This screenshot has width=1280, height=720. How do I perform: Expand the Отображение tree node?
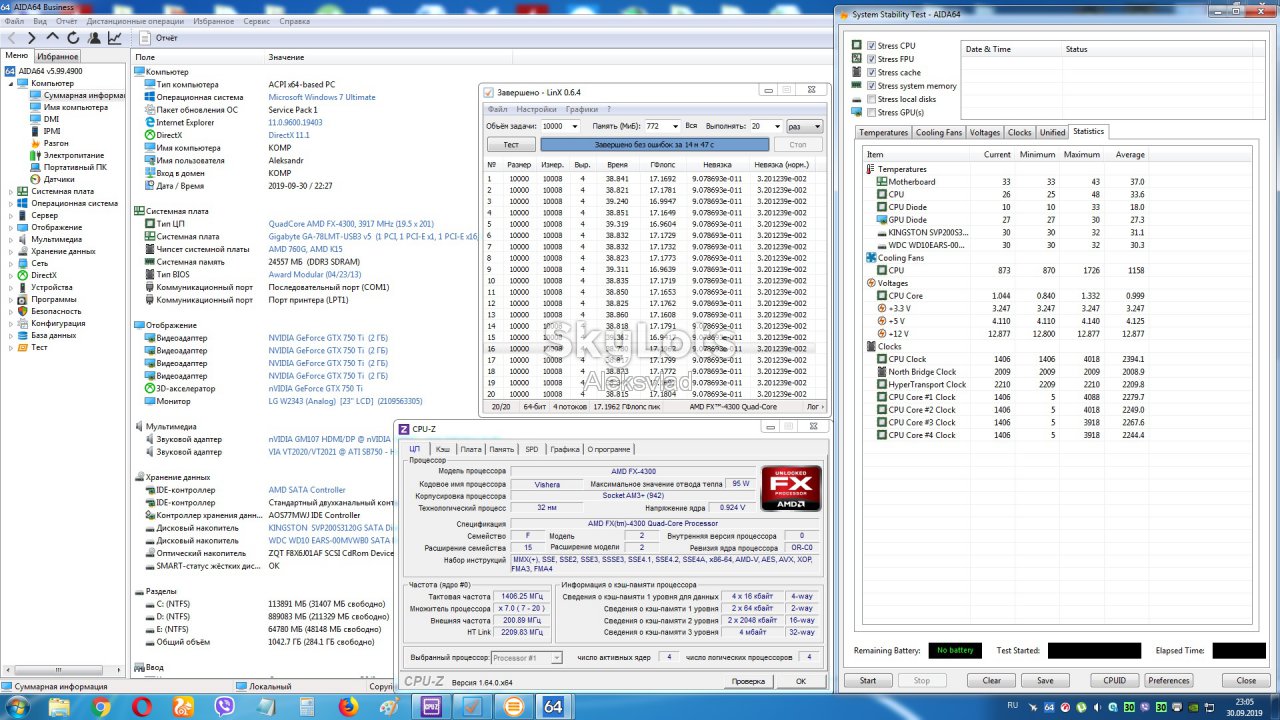click(11, 227)
